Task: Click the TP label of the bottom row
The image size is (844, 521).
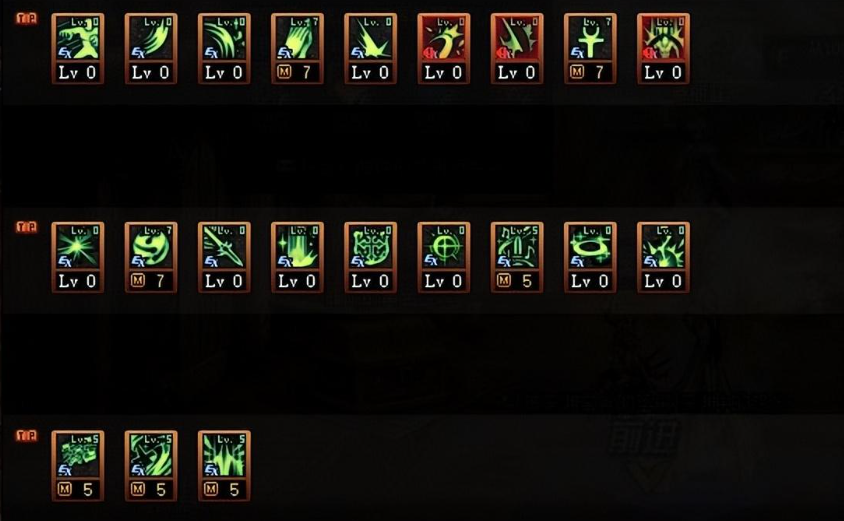Action: [x=26, y=435]
